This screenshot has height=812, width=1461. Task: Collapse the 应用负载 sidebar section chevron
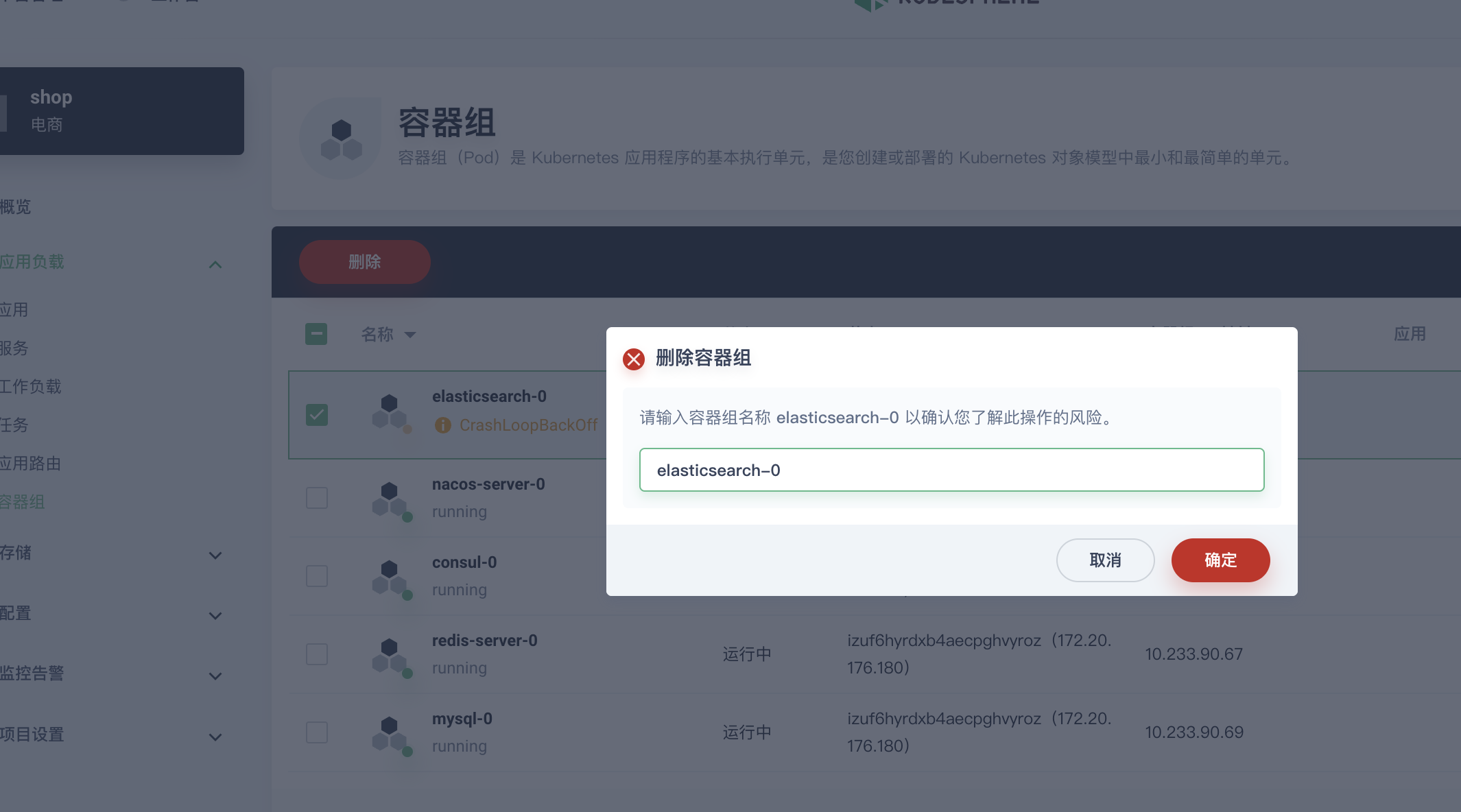click(x=215, y=265)
